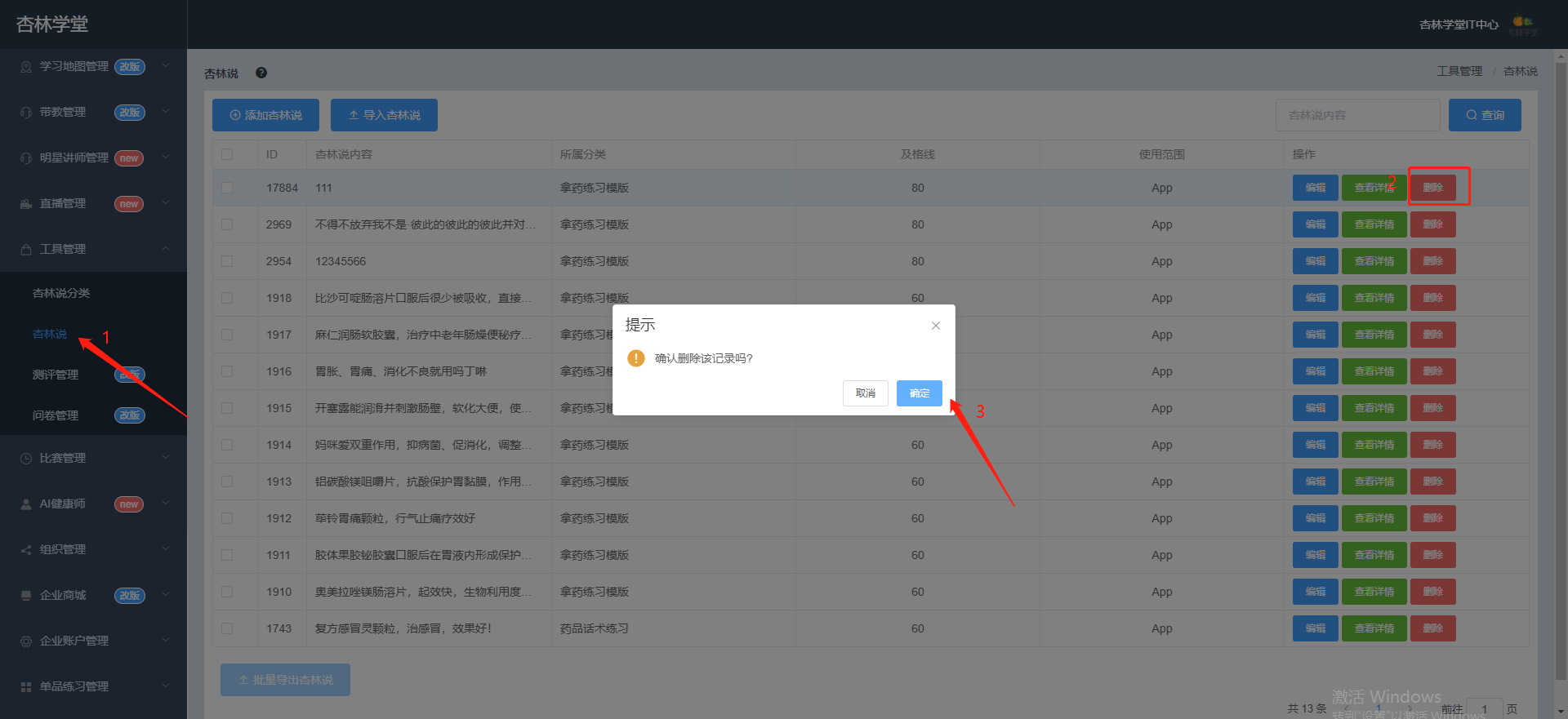The height and width of the screenshot is (719, 1568).
Task: Check the box for row ID 1743
Action: pyautogui.click(x=227, y=628)
